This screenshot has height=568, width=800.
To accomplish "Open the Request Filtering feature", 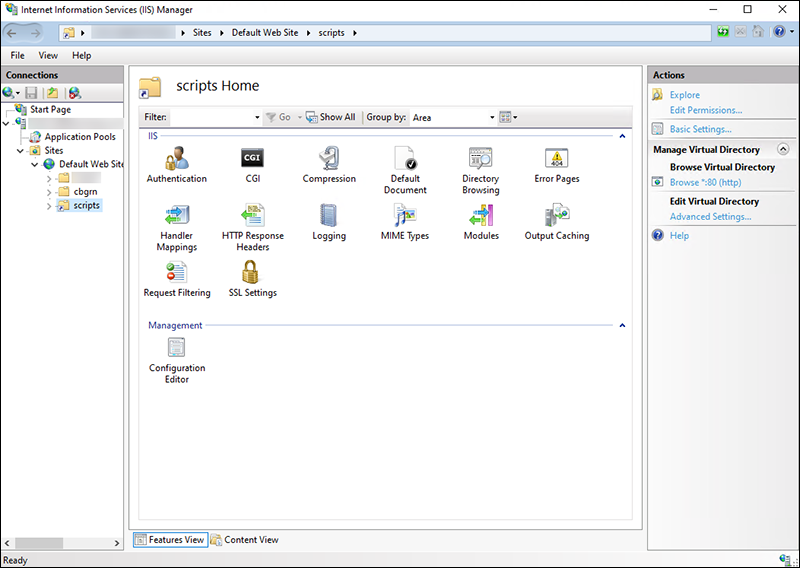I will [177, 279].
